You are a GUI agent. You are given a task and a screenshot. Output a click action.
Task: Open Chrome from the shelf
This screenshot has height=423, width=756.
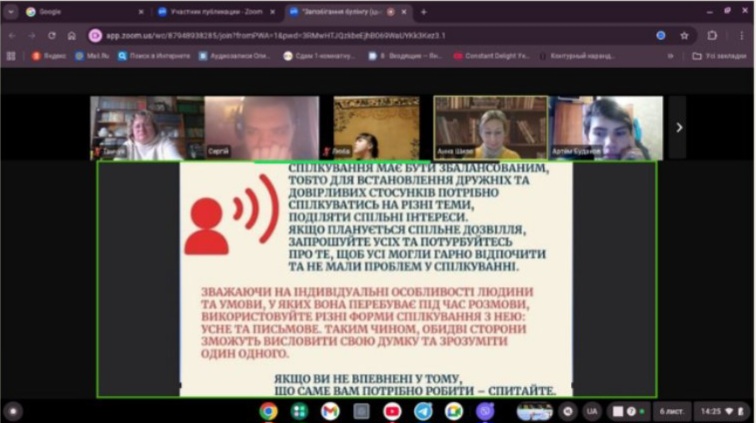268,411
